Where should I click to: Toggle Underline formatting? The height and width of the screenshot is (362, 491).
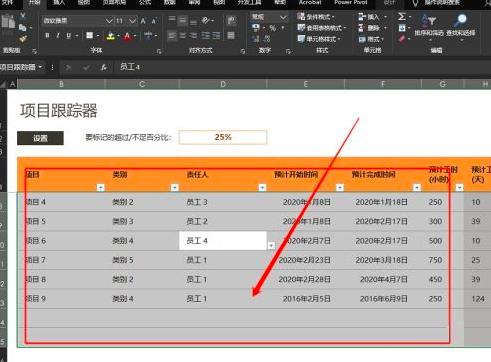(68, 35)
